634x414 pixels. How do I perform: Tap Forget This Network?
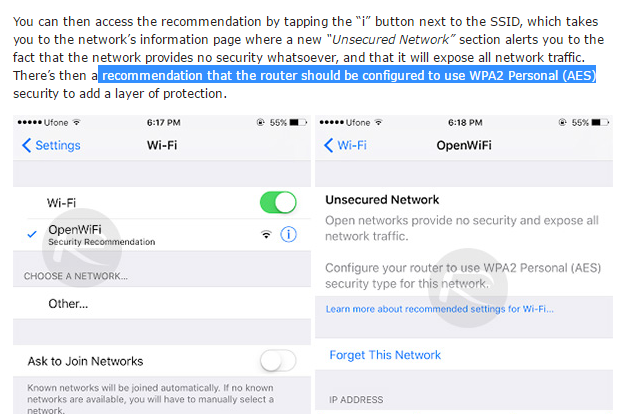(x=385, y=355)
